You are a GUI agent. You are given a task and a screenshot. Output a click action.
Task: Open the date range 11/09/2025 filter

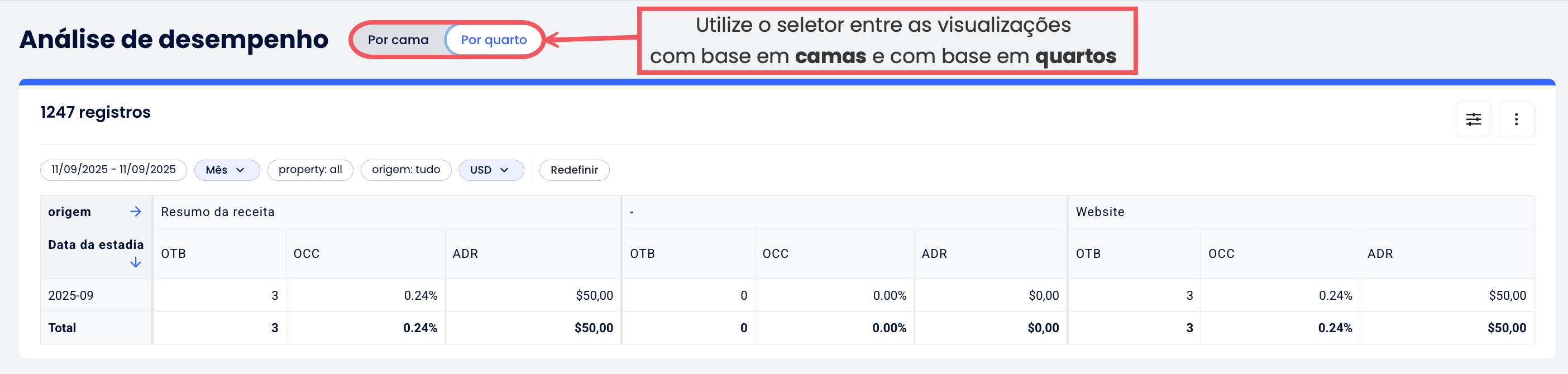(113, 170)
